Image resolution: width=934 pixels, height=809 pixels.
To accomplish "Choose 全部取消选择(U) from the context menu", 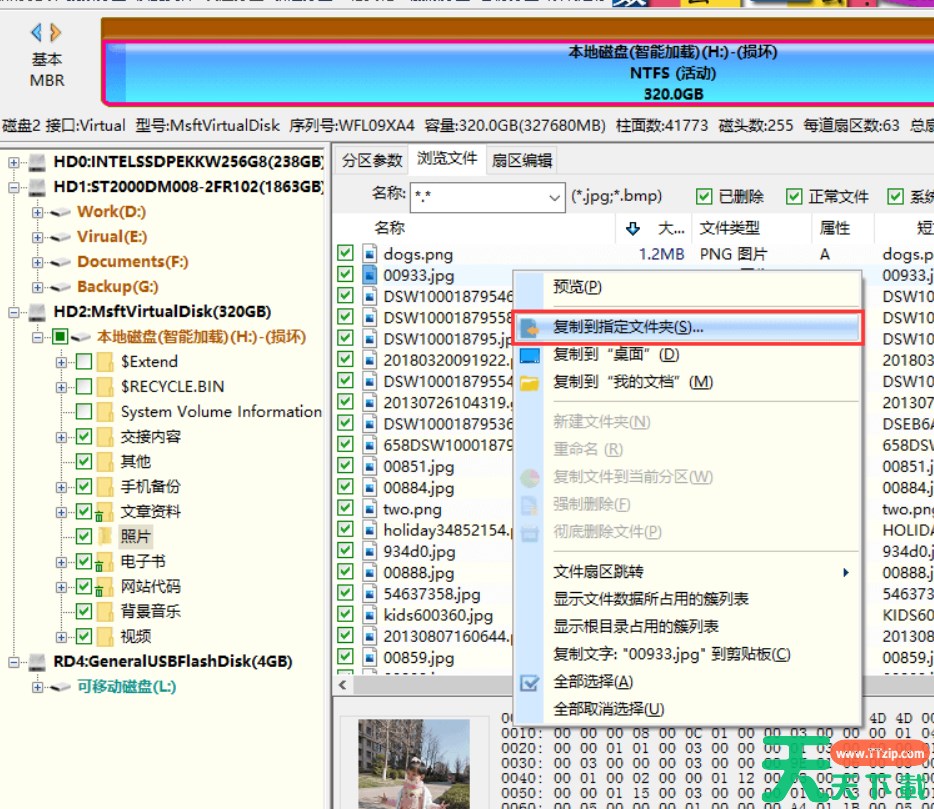I will [608, 709].
